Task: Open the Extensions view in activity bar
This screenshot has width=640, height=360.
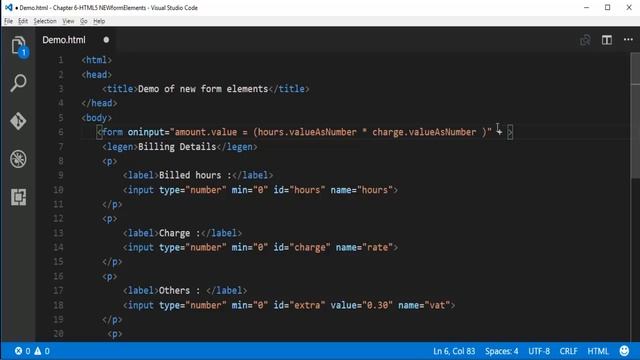Action: click(18, 197)
